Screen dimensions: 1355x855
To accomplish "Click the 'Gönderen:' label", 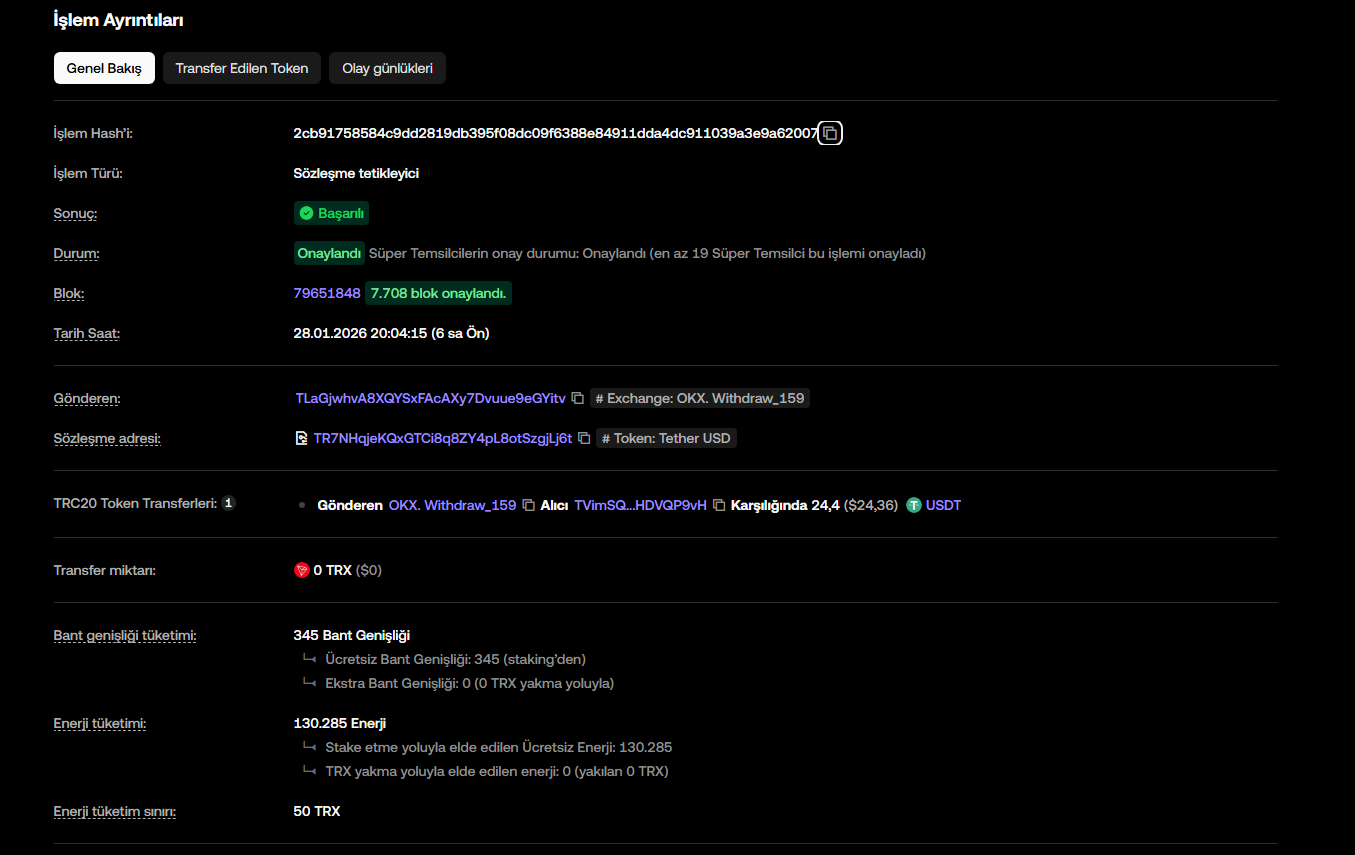I will pos(87,398).
